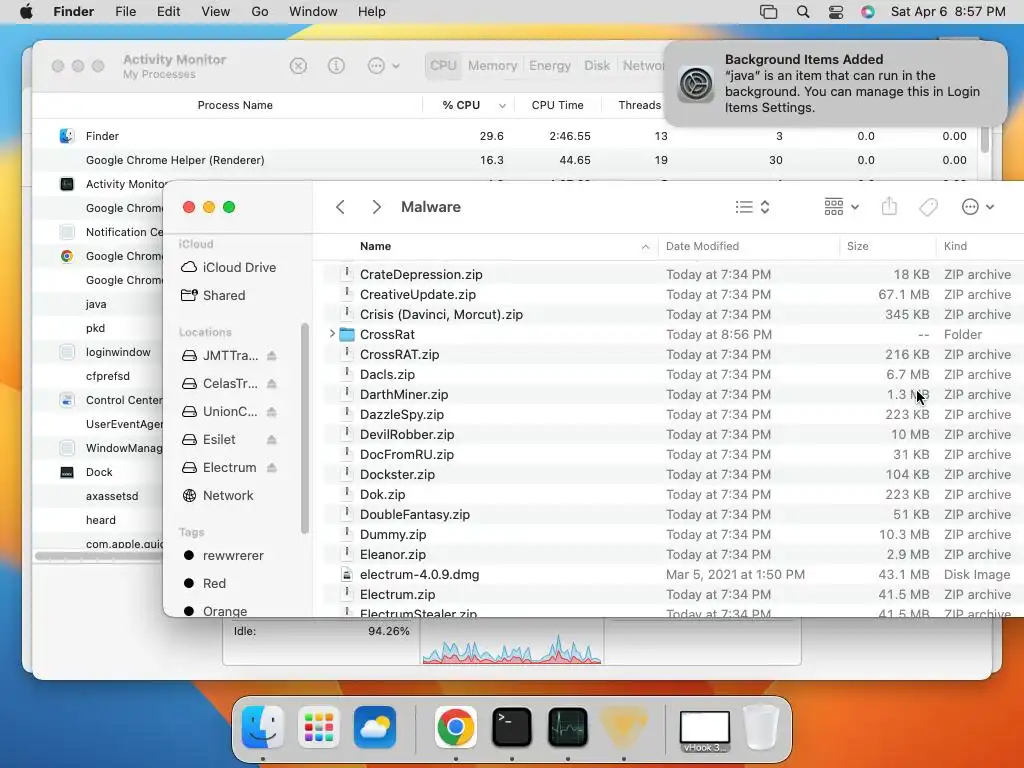This screenshot has height=768, width=1024.
Task: Eject the UnionC... volume
Action: pos(272,412)
